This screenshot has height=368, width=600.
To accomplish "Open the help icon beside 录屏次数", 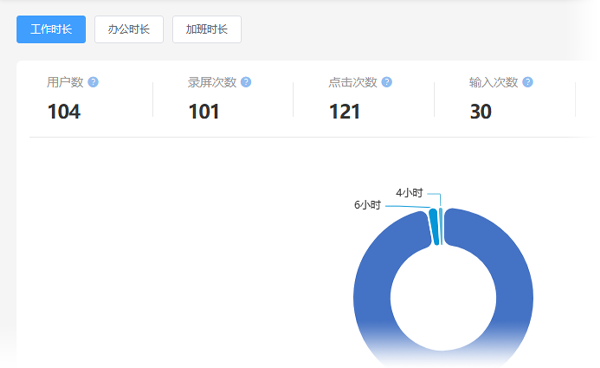I will click(246, 82).
